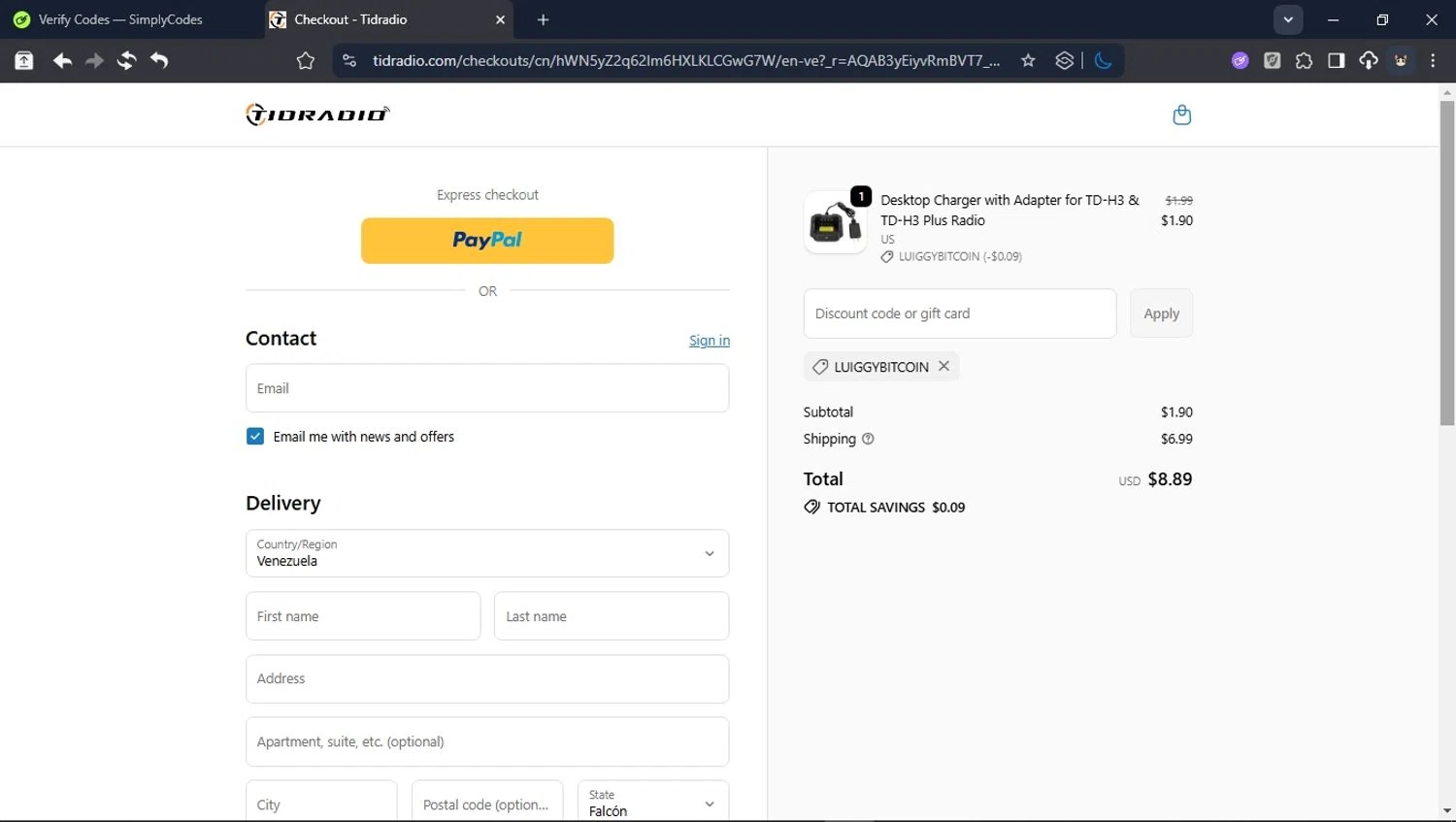Toggle the moon night mode icon
Image resolution: width=1456 pixels, height=822 pixels.
point(1103,61)
